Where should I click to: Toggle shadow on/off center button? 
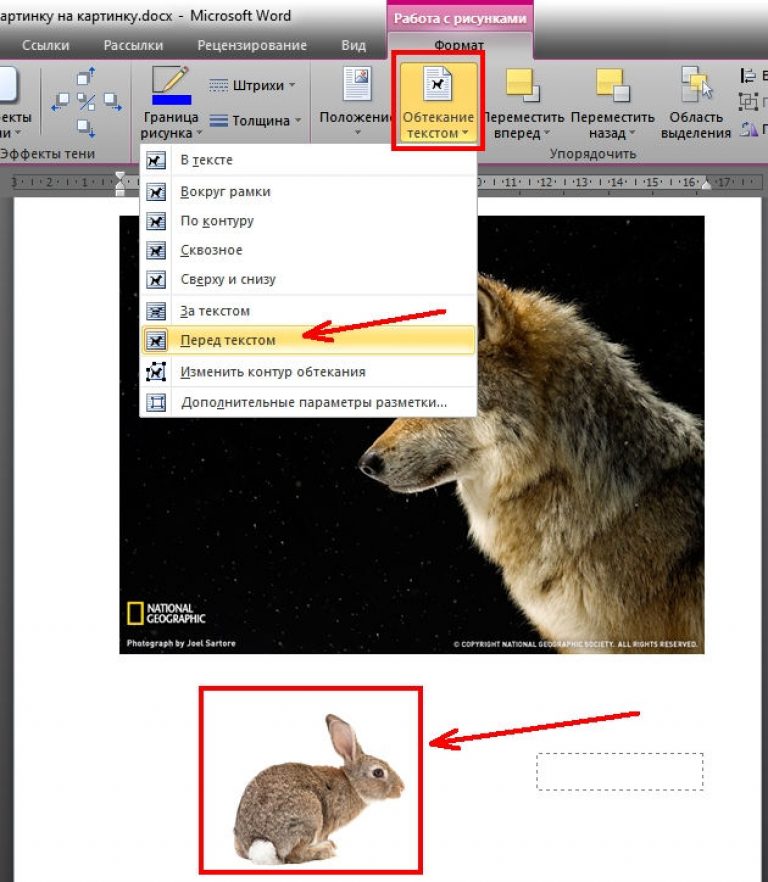[86, 102]
